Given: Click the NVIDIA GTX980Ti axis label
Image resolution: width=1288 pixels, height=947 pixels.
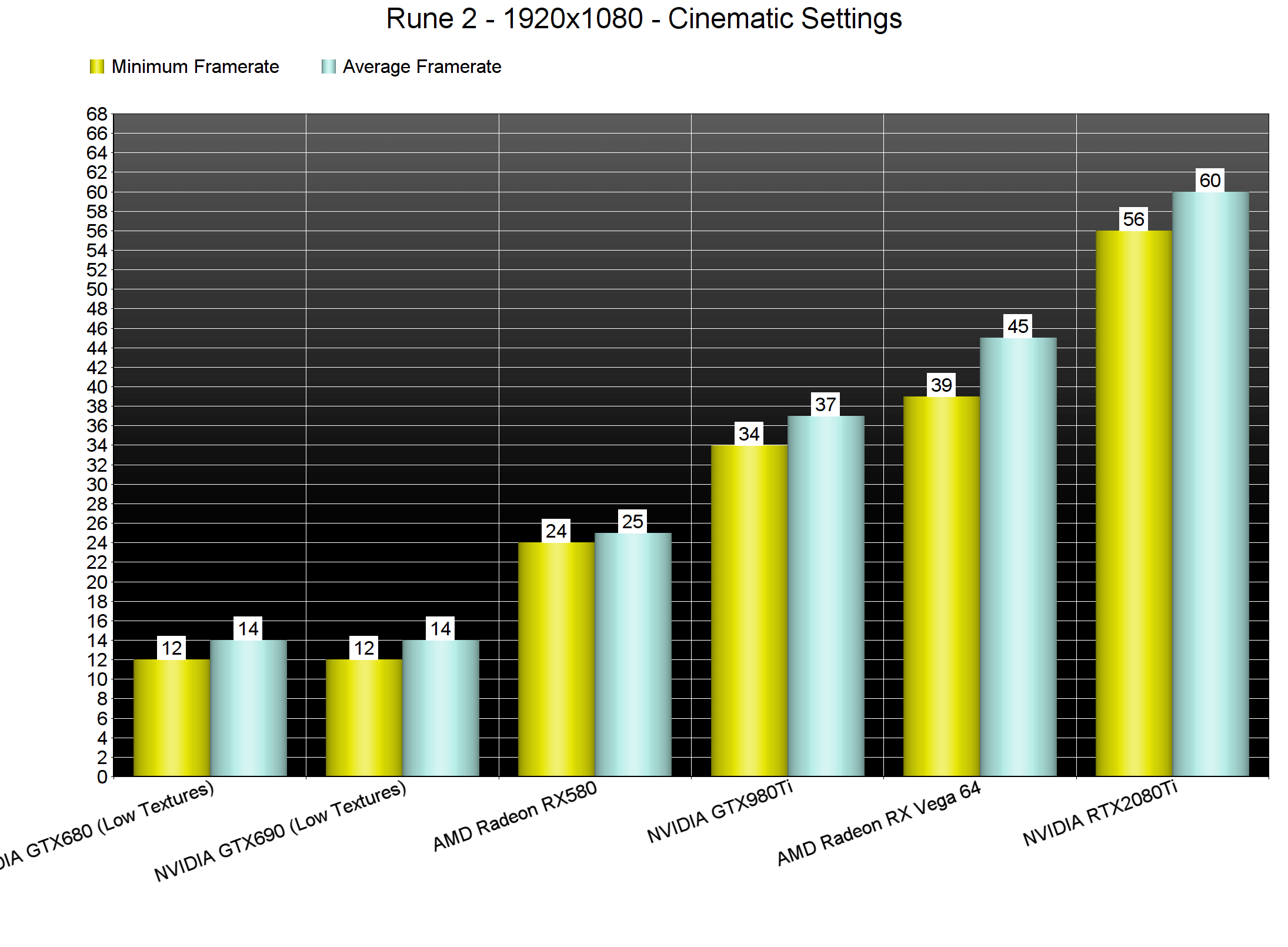Looking at the screenshot, I should (x=720, y=812).
